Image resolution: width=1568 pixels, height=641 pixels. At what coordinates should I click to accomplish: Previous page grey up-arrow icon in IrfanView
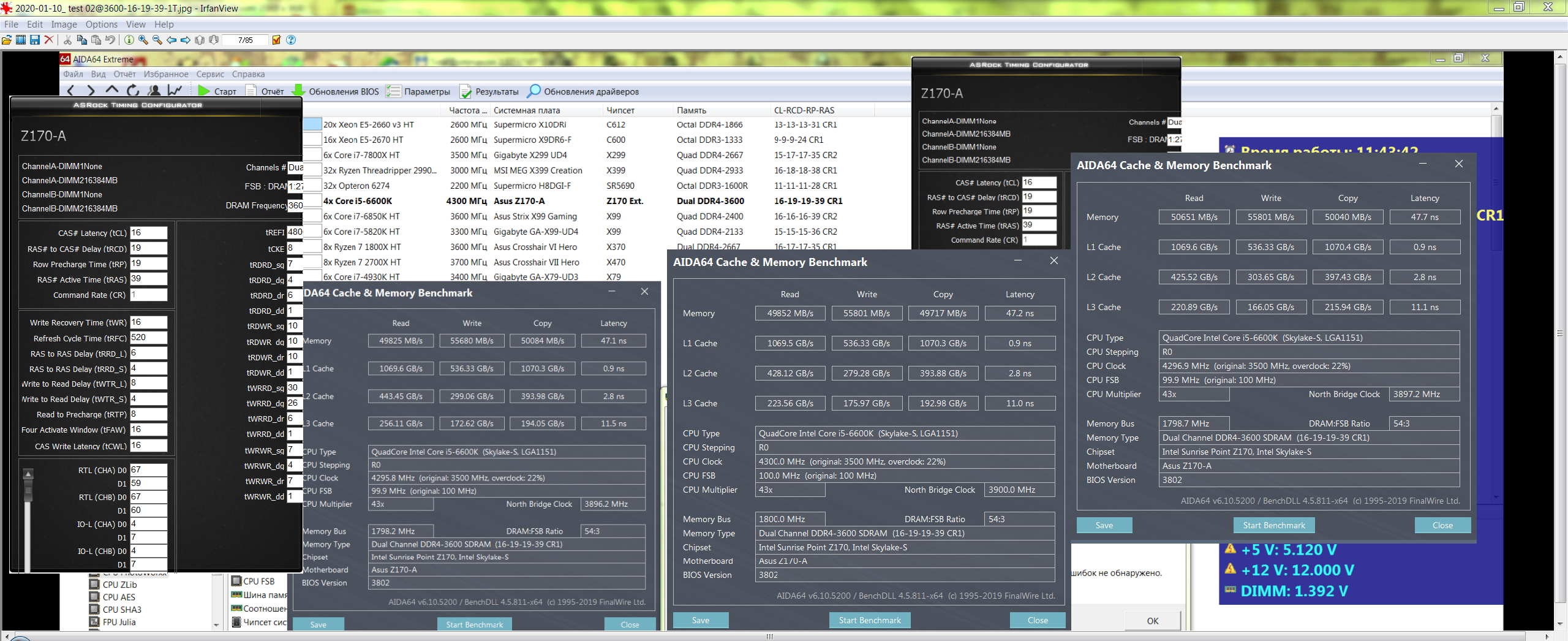coord(200,40)
